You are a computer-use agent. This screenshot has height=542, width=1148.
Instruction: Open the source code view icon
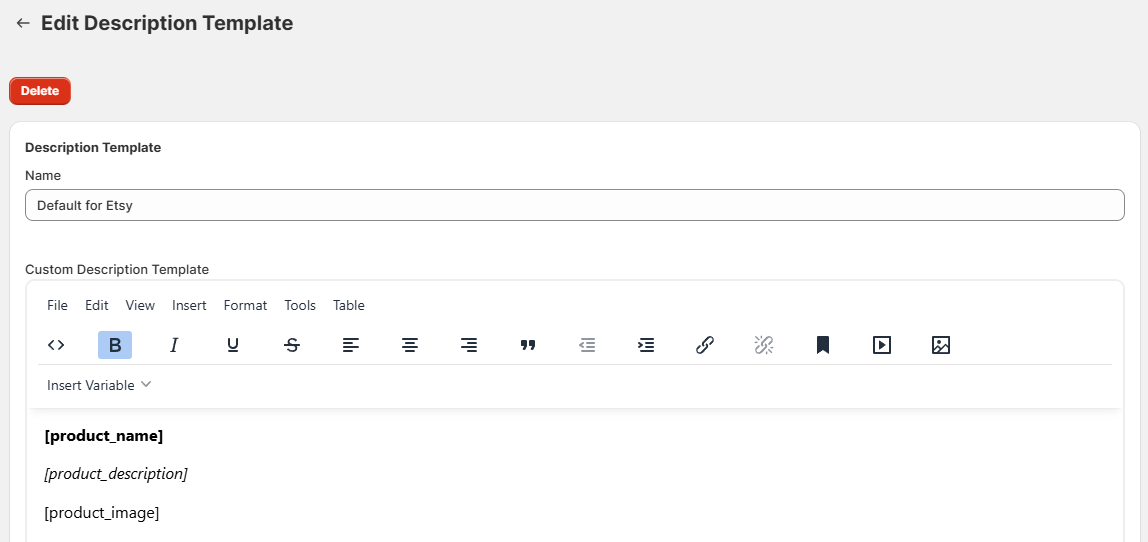tap(56, 345)
